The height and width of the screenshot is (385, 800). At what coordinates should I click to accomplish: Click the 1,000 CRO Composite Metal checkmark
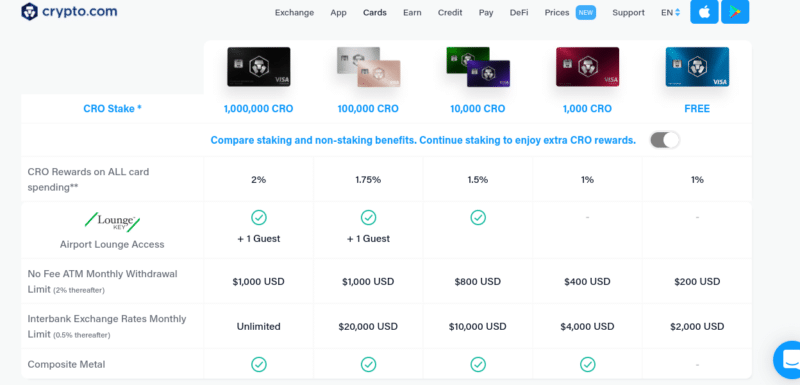point(587,364)
